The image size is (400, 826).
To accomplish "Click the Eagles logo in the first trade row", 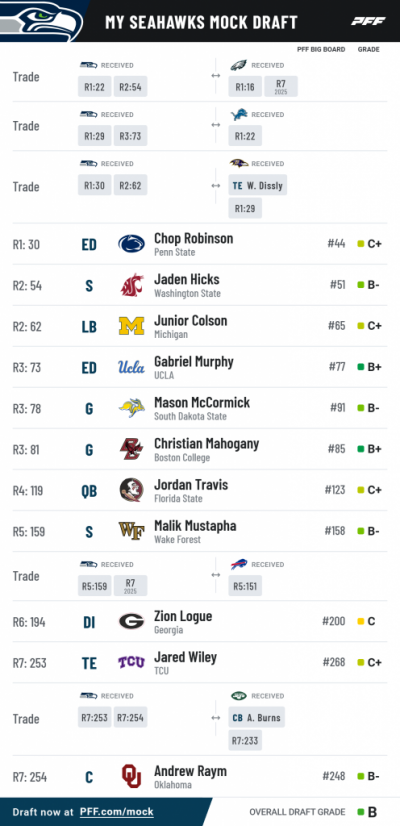I will (x=238, y=65).
